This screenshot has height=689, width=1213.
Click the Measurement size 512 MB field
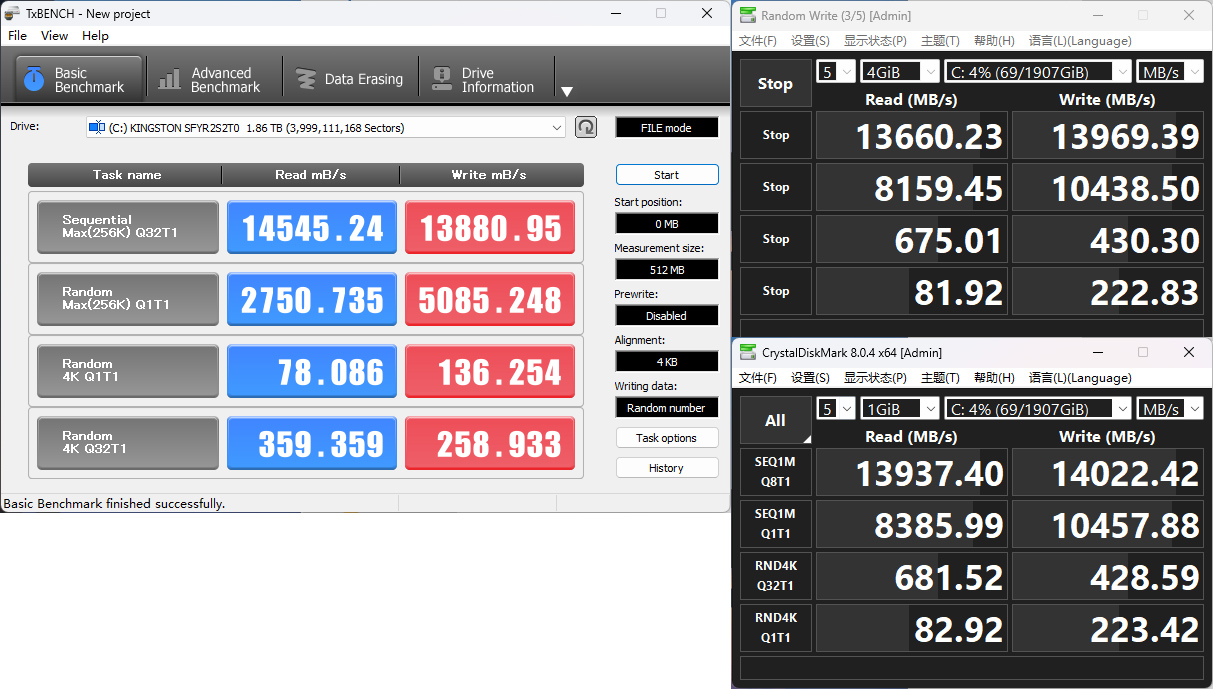[x=666, y=270]
